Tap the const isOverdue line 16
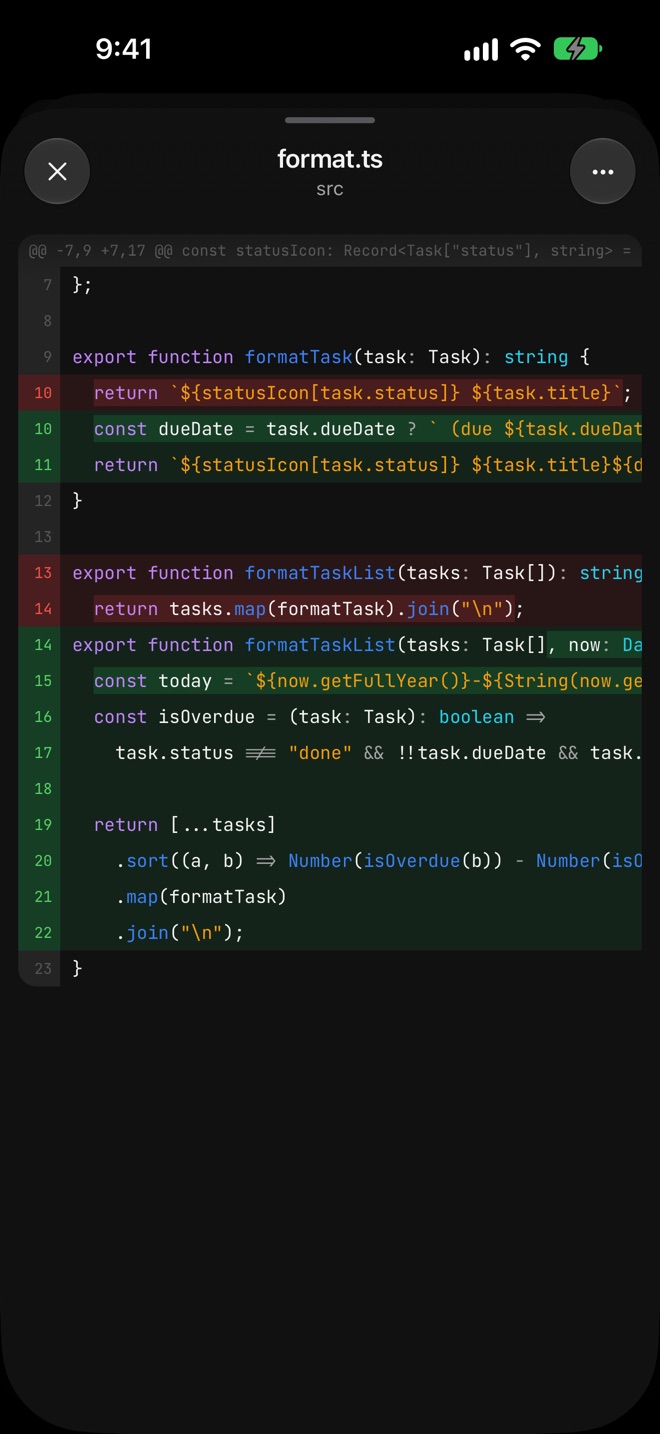Viewport: 660px width, 1434px height. click(330, 717)
